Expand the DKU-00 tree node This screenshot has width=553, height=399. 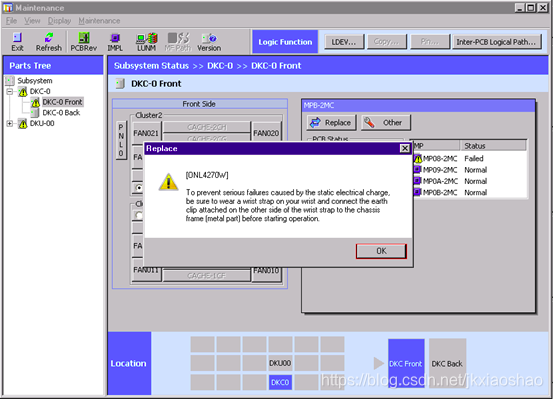tap(10, 123)
